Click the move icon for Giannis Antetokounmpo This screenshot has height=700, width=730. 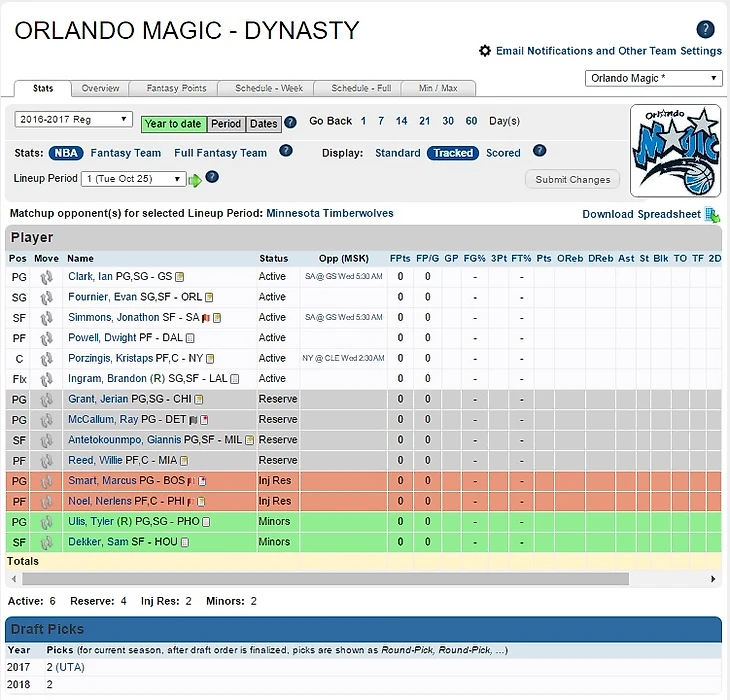(x=47, y=441)
